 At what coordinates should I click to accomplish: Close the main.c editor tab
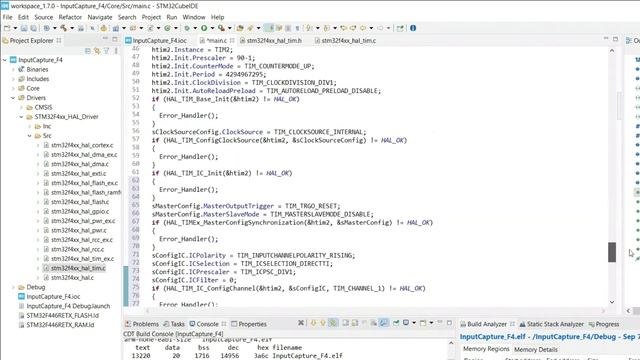(232, 40)
